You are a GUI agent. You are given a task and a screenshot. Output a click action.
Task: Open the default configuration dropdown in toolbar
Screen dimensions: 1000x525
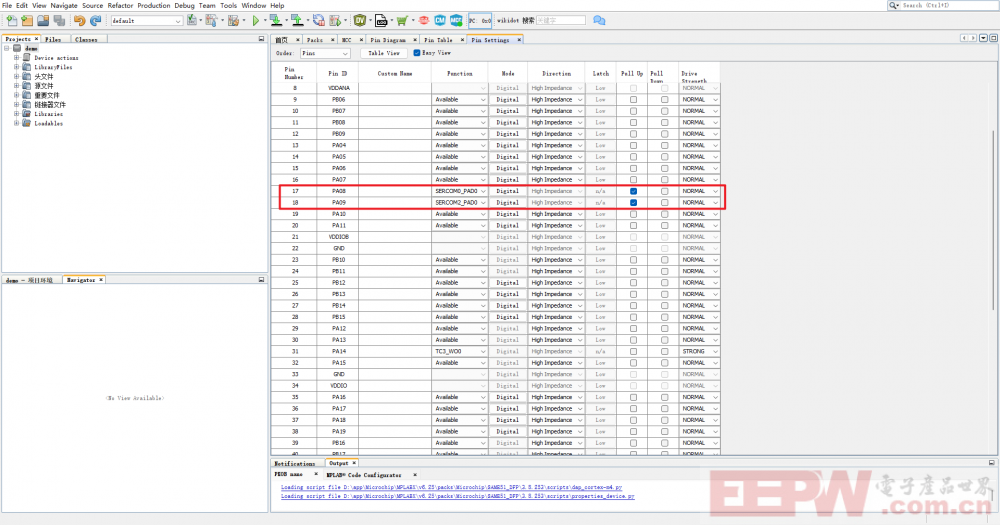pos(147,20)
